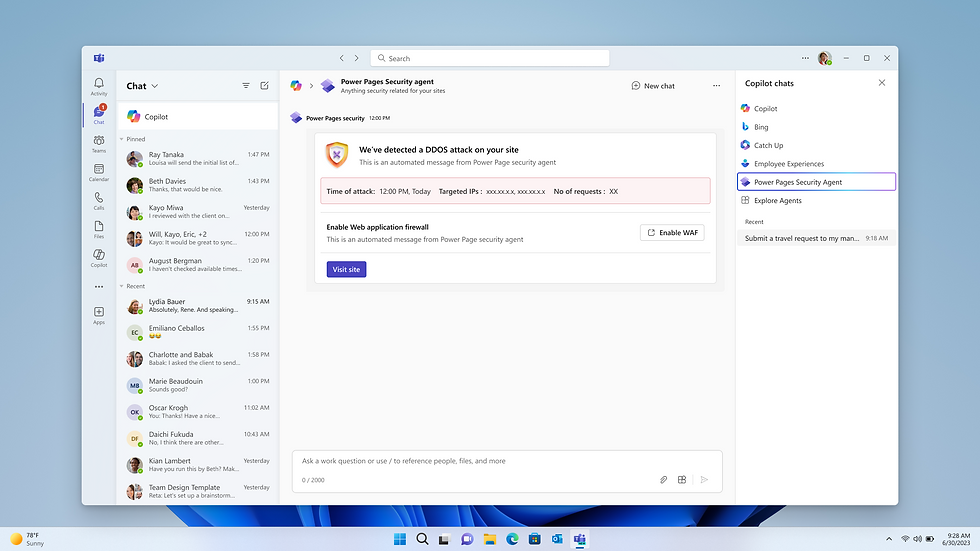Open group chat Will, Kayo, Eric, +2
Image resolution: width=980 pixels, height=551 pixels.
(x=198, y=238)
